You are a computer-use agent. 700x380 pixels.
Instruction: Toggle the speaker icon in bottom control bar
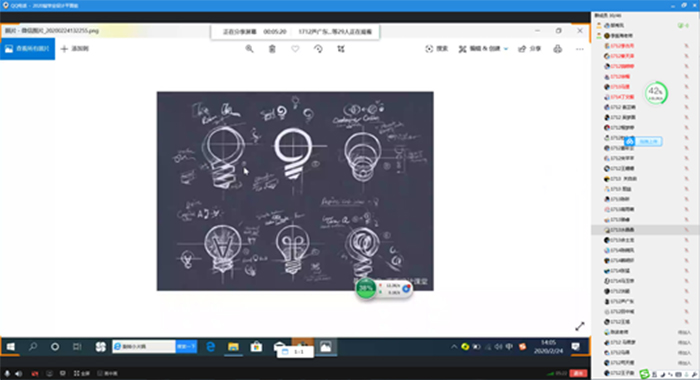pos(18,373)
